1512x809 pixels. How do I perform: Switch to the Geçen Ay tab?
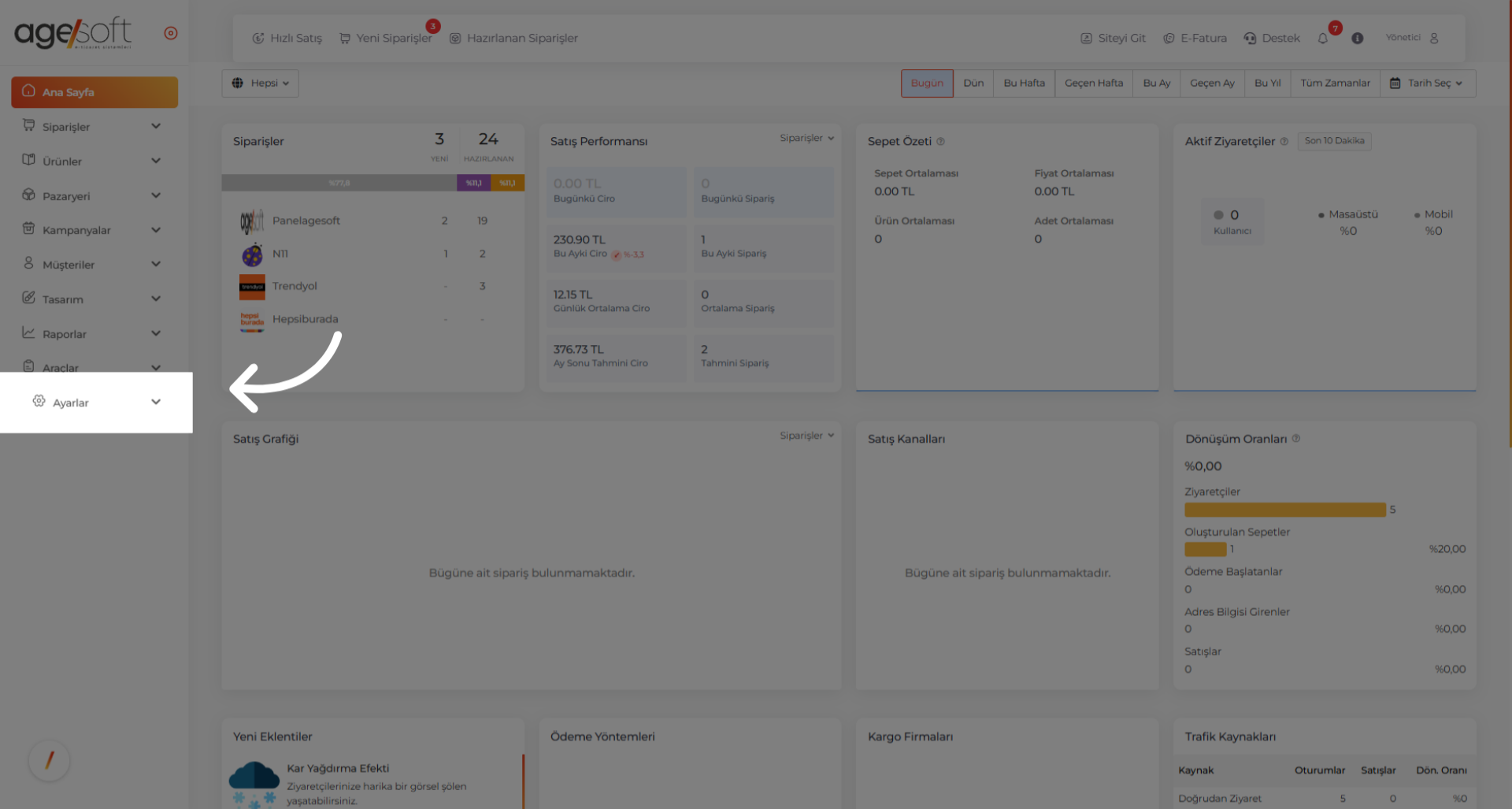click(x=1211, y=83)
